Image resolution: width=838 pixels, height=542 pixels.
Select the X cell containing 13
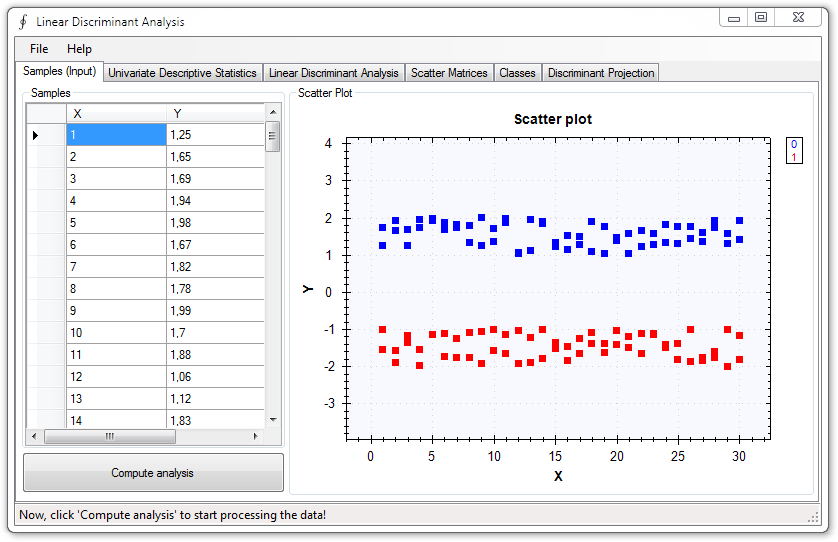117,399
